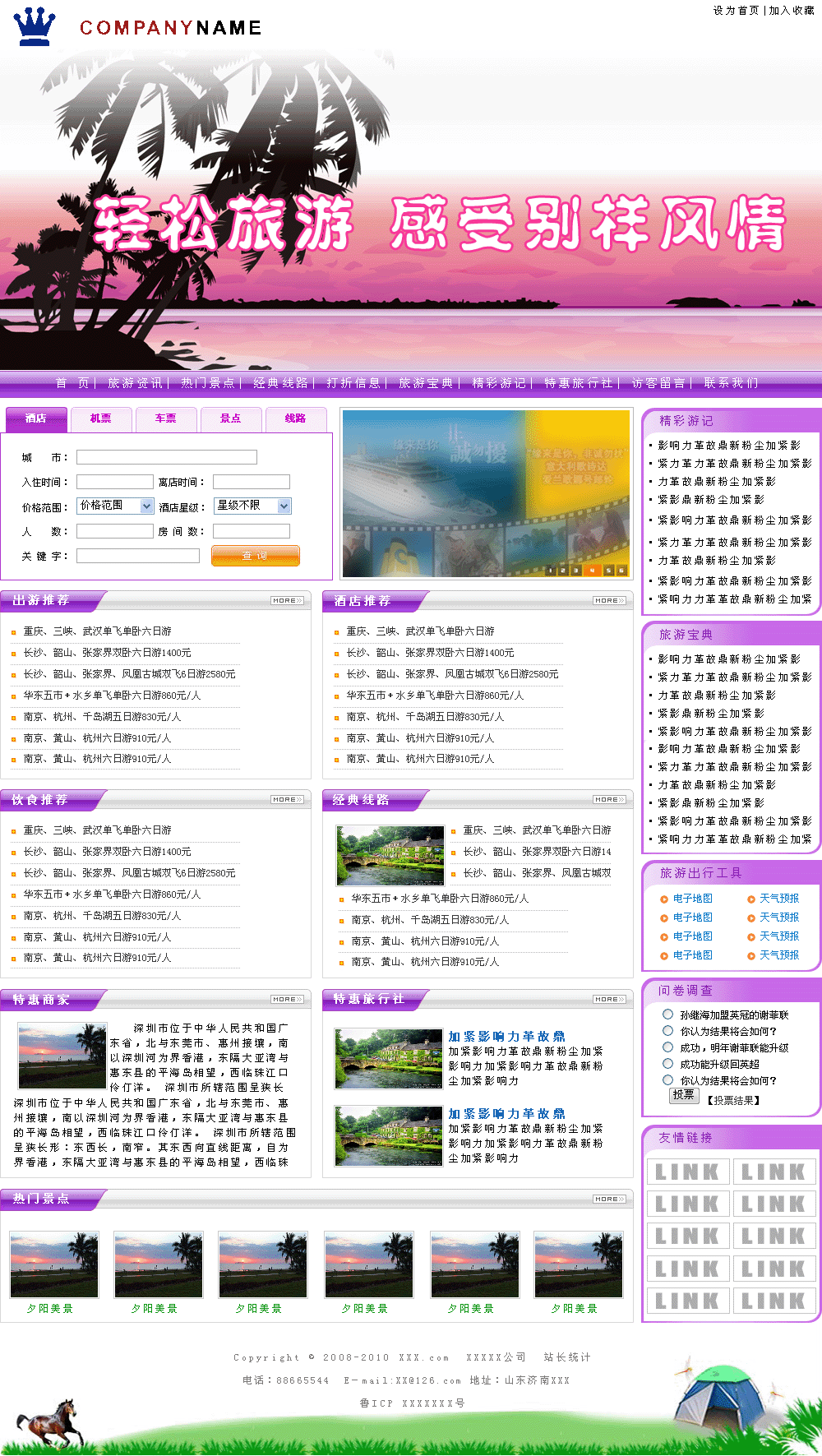Open MORE in the 热门景点 section
Image resolution: width=822 pixels, height=1456 pixels.
(609, 1199)
